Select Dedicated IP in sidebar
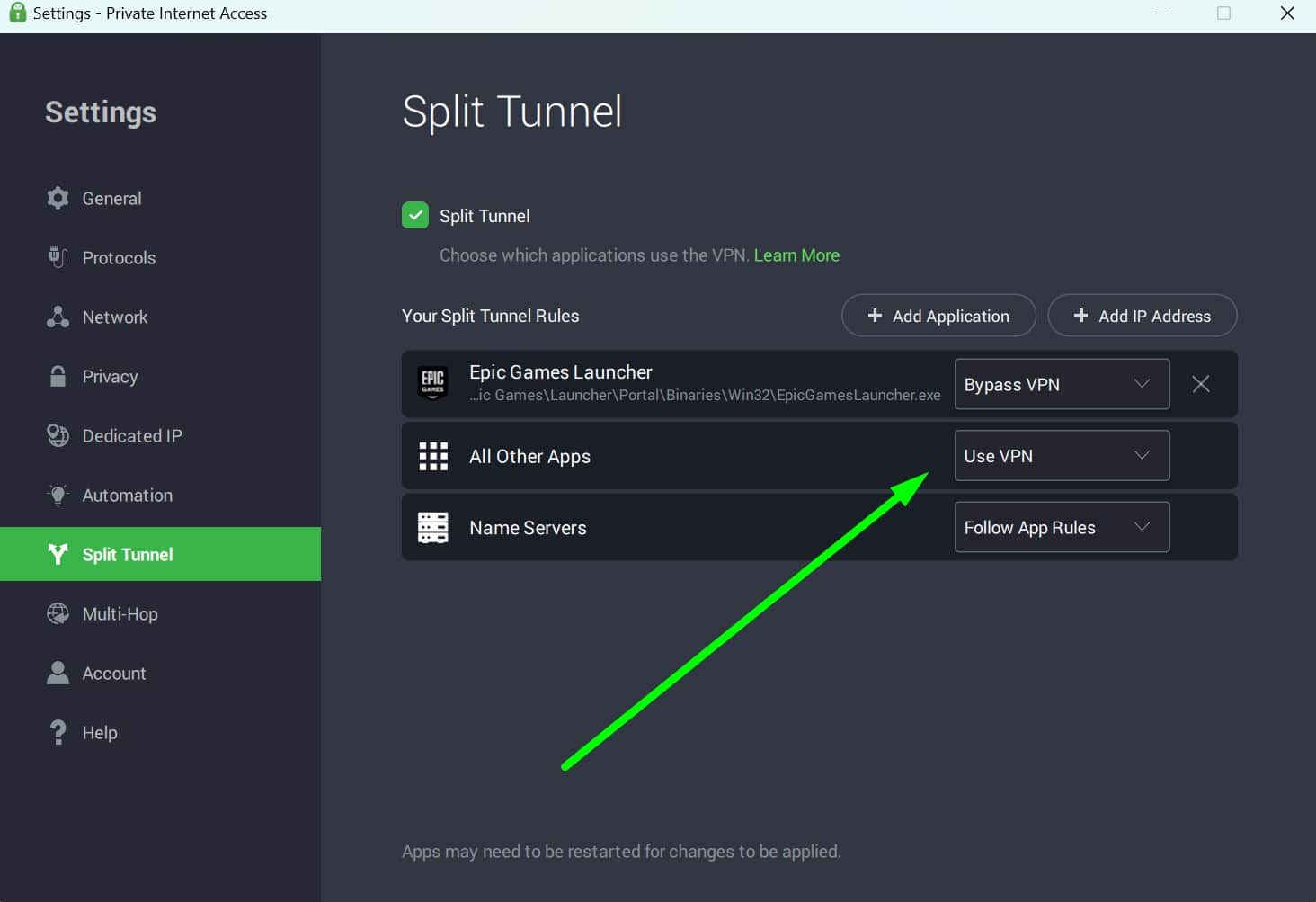 [x=160, y=435]
